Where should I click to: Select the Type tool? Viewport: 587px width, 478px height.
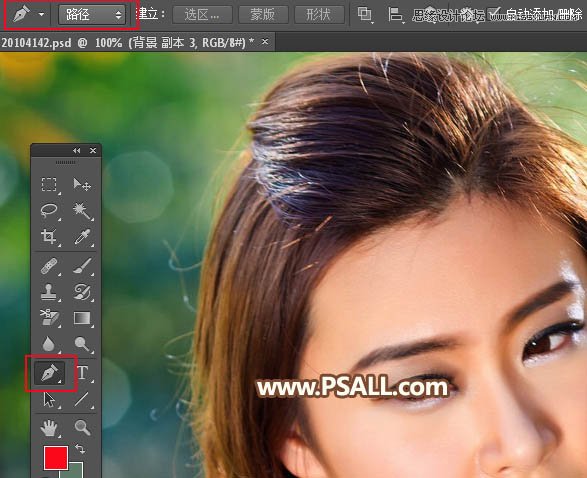[x=83, y=373]
